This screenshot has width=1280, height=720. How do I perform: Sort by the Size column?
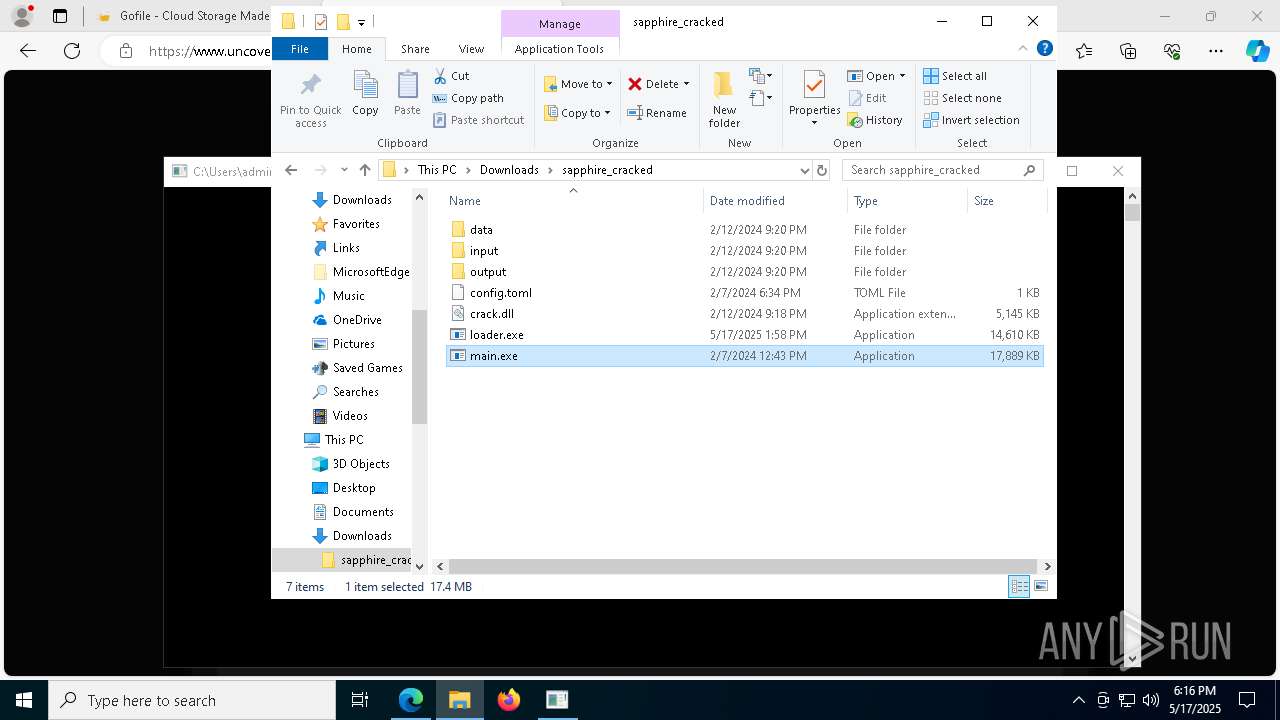[x=1006, y=201]
